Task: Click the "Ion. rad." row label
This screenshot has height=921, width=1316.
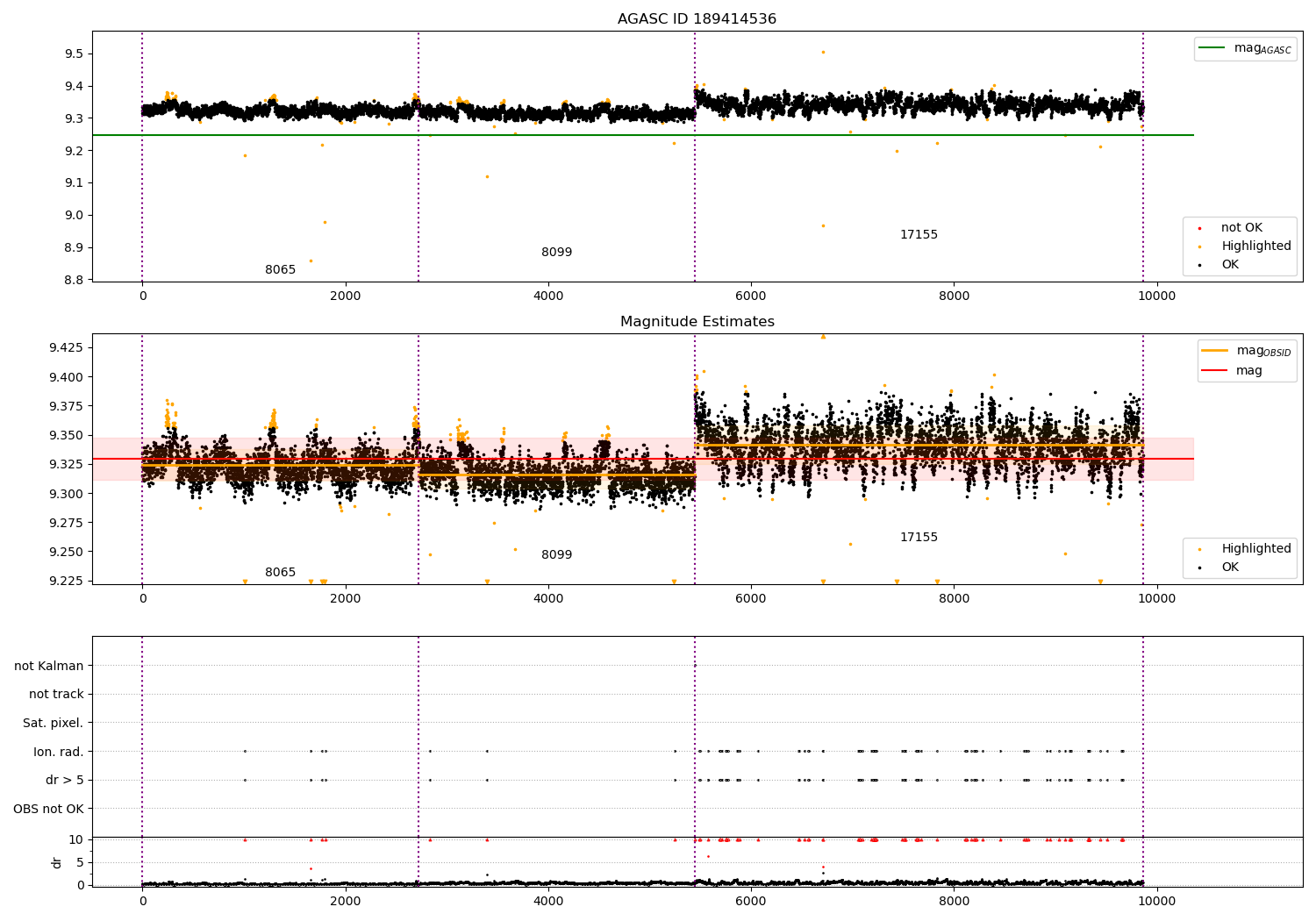Action: tap(59, 753)
